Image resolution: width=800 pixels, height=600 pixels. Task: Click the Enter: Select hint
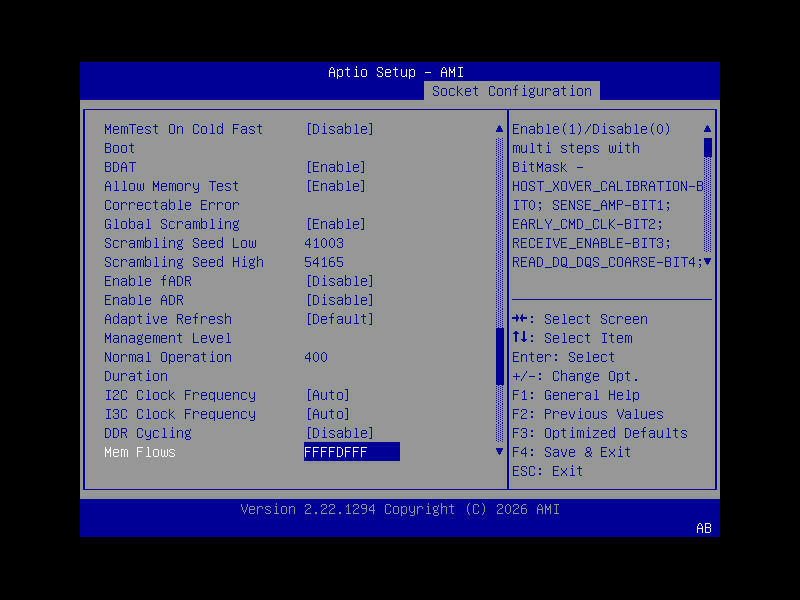pyautogui.click(x=564, y=357)
